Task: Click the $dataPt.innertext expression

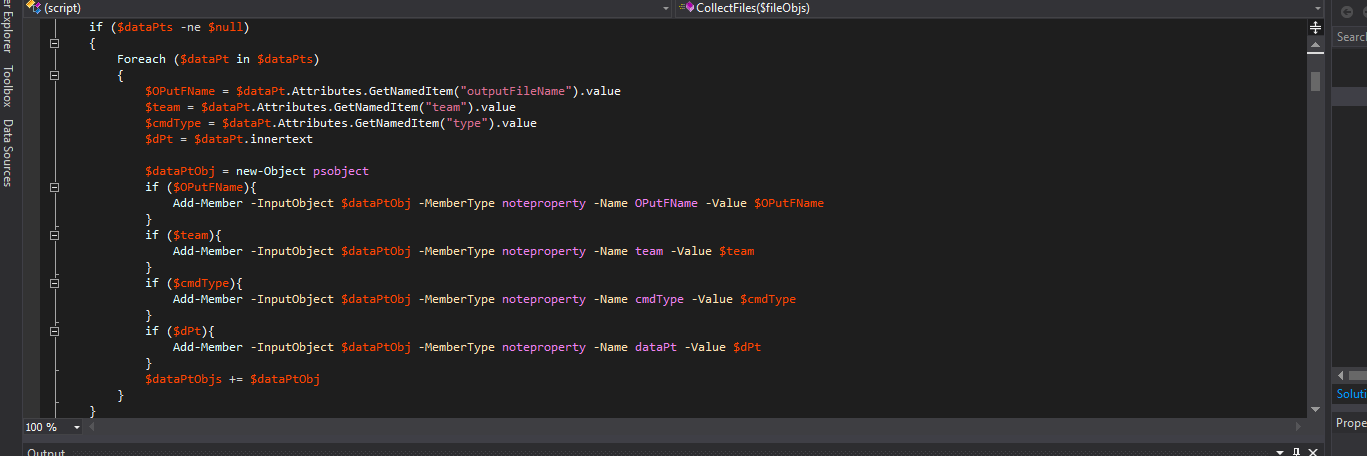Action: click(x=254, y=139)
